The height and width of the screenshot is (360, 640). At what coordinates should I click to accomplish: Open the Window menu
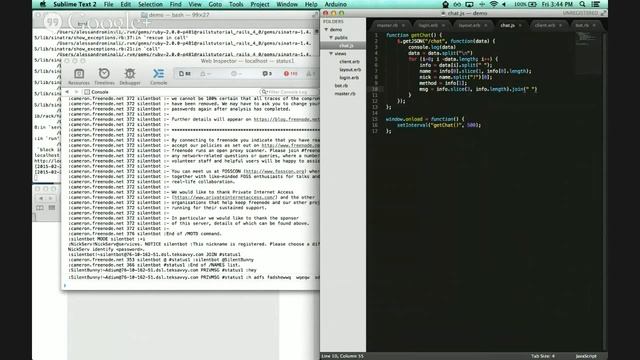287,4
